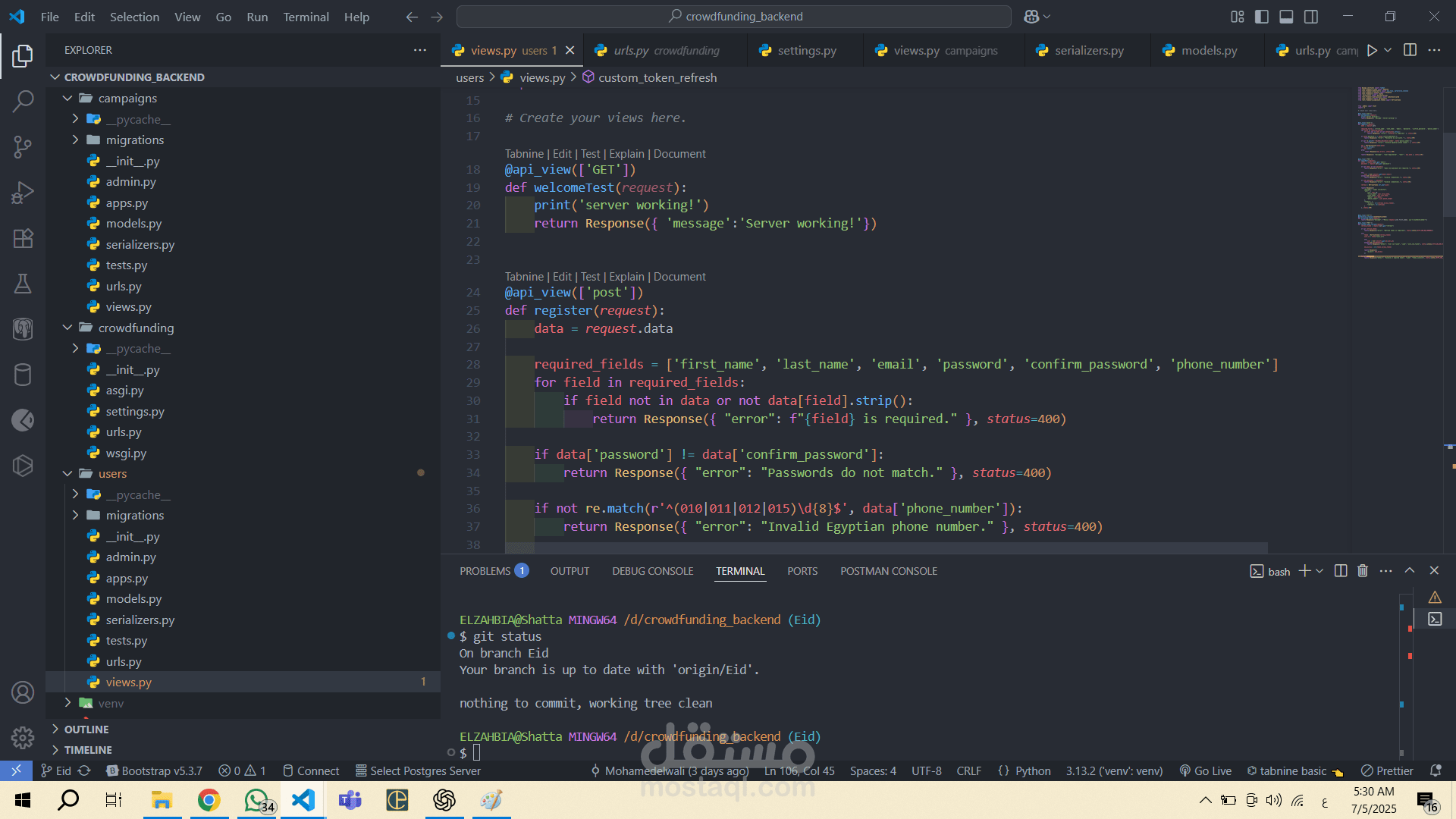Synchronize changes icon next to Eid branch
1456x819 pixels.
84,770
